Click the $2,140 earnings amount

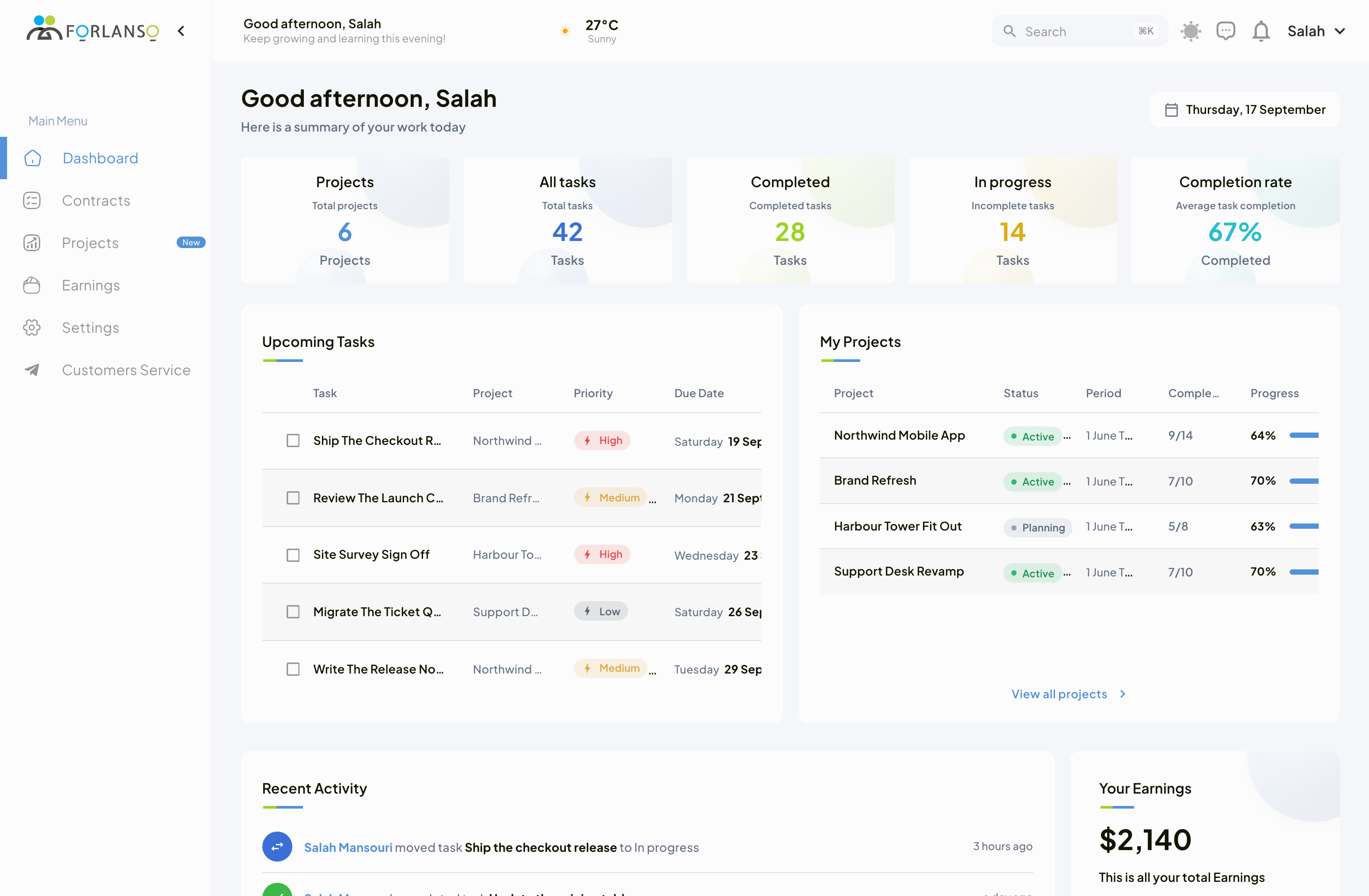pyautogui.click(x=1145, y=840)
